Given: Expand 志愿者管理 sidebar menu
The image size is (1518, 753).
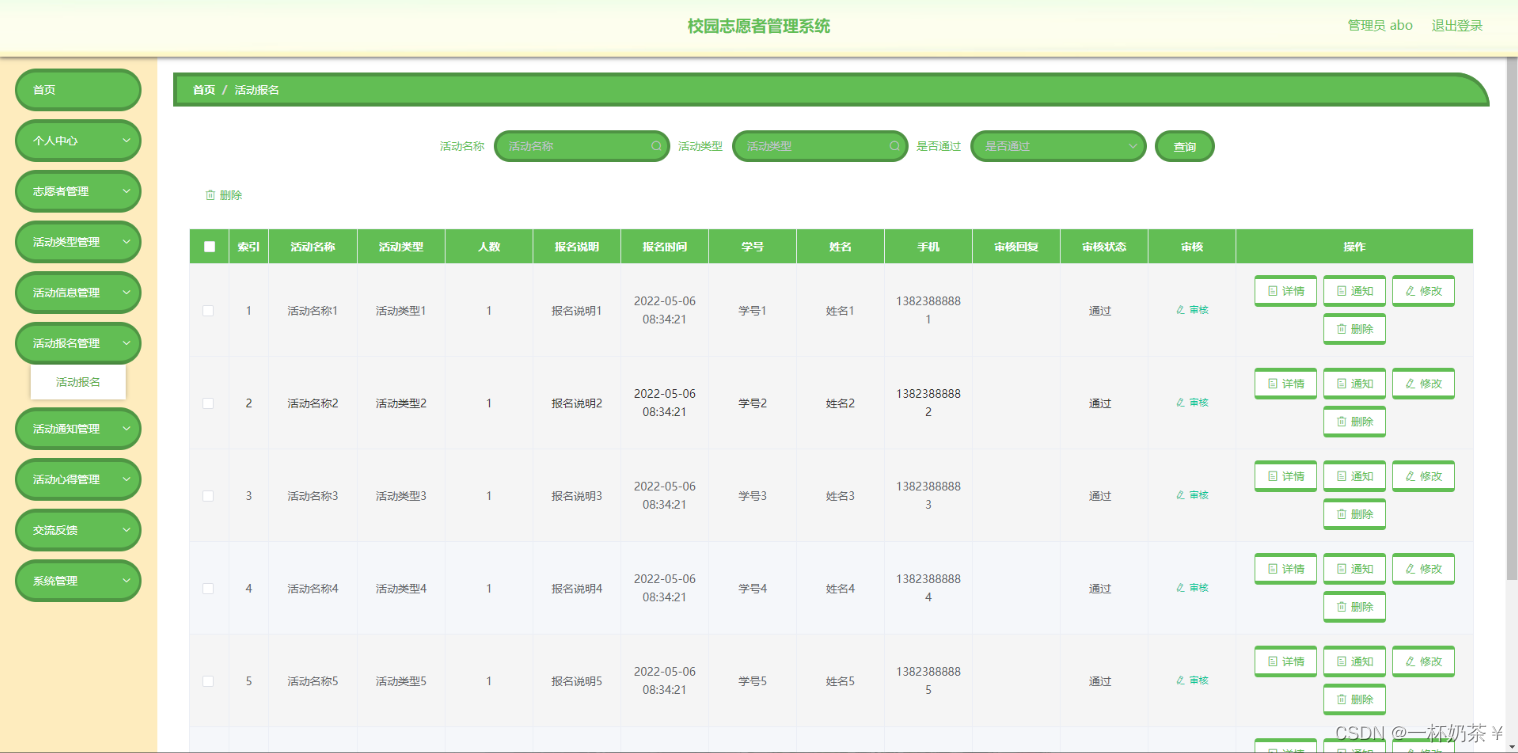Looking at the screenshot, I should pos(78,191).
